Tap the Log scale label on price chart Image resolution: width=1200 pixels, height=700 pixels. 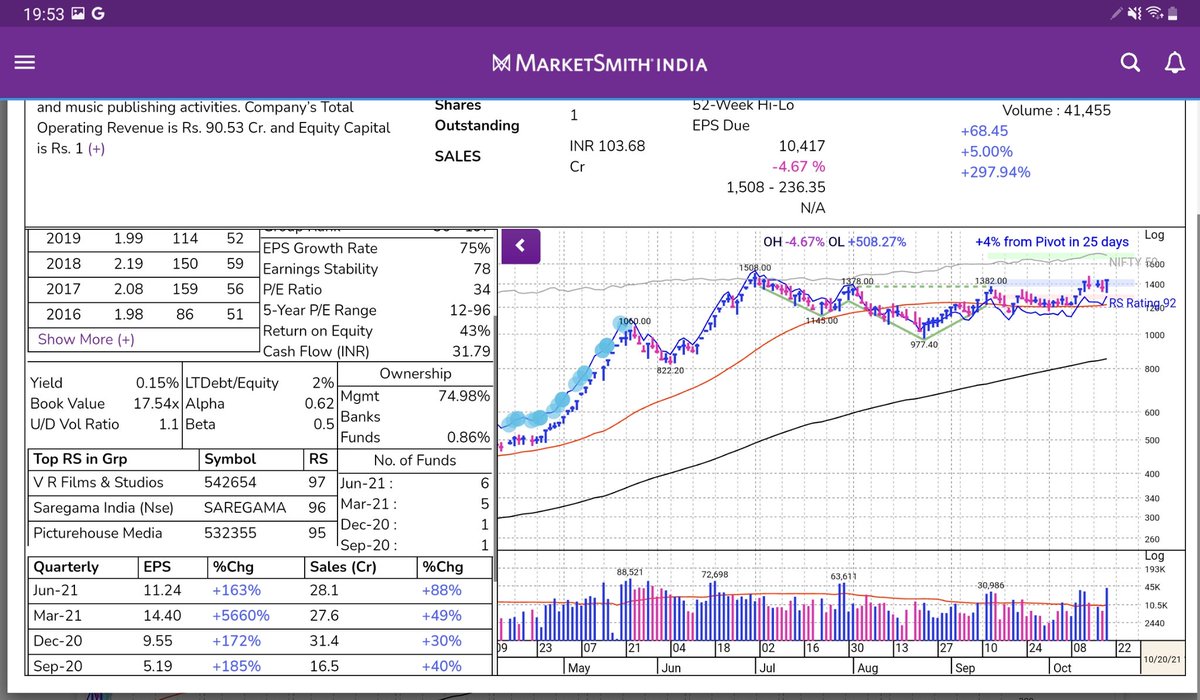pyautogui.click(x=1155, y=235)
